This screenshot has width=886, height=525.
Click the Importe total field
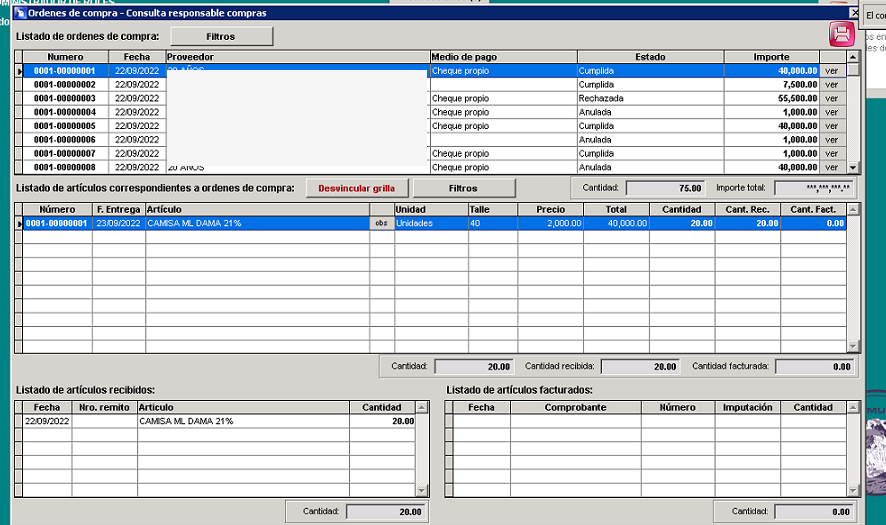814,188
